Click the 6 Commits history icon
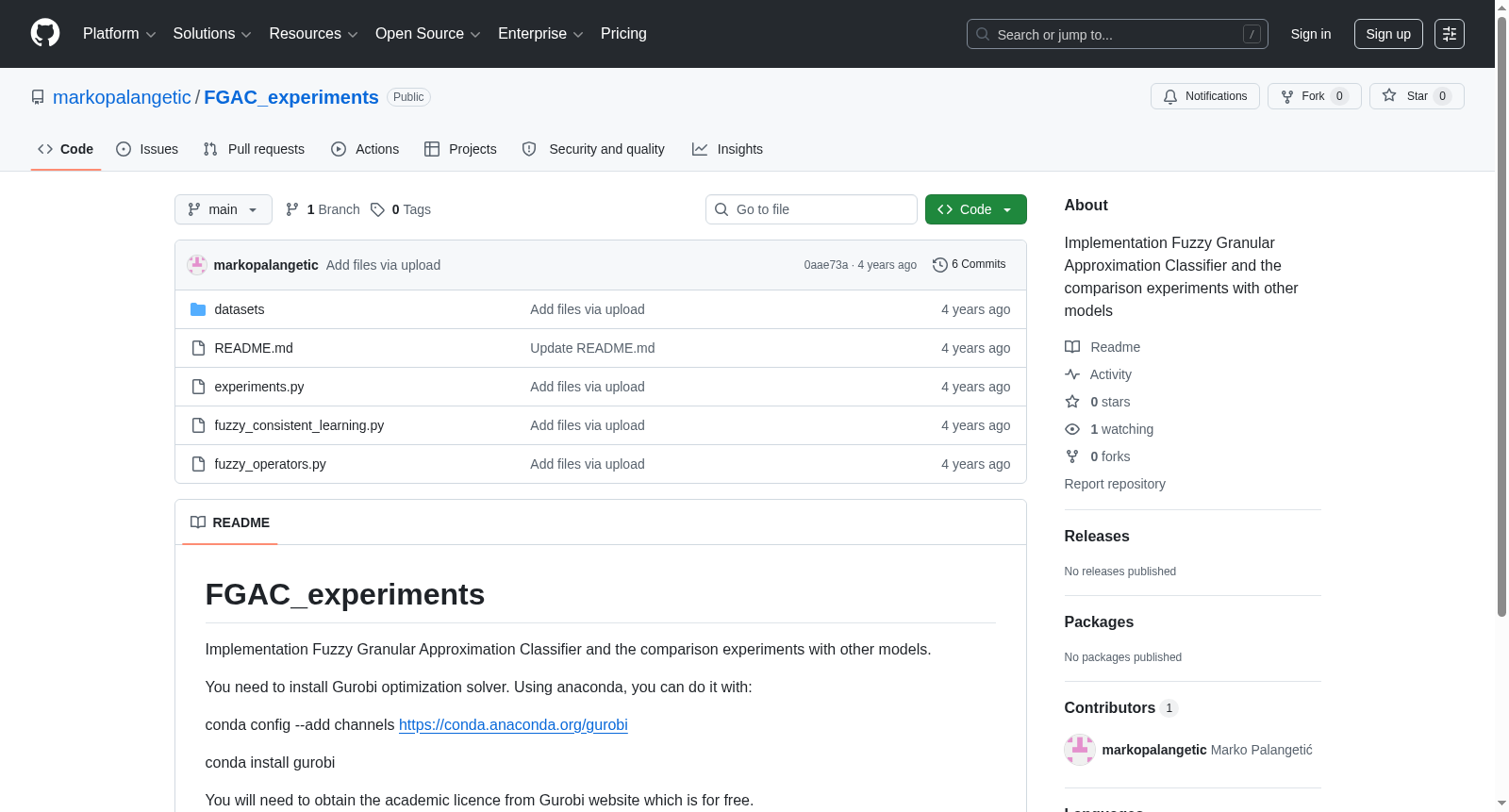This screenshot has width=1509, height=812. pyautogui.click(x=940, y=265)
